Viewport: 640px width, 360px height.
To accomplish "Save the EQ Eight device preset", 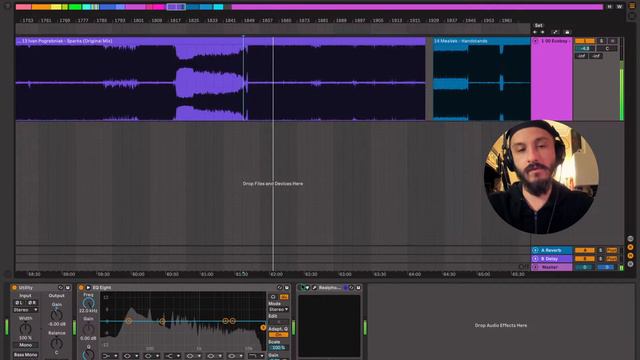I will (287, 288).
